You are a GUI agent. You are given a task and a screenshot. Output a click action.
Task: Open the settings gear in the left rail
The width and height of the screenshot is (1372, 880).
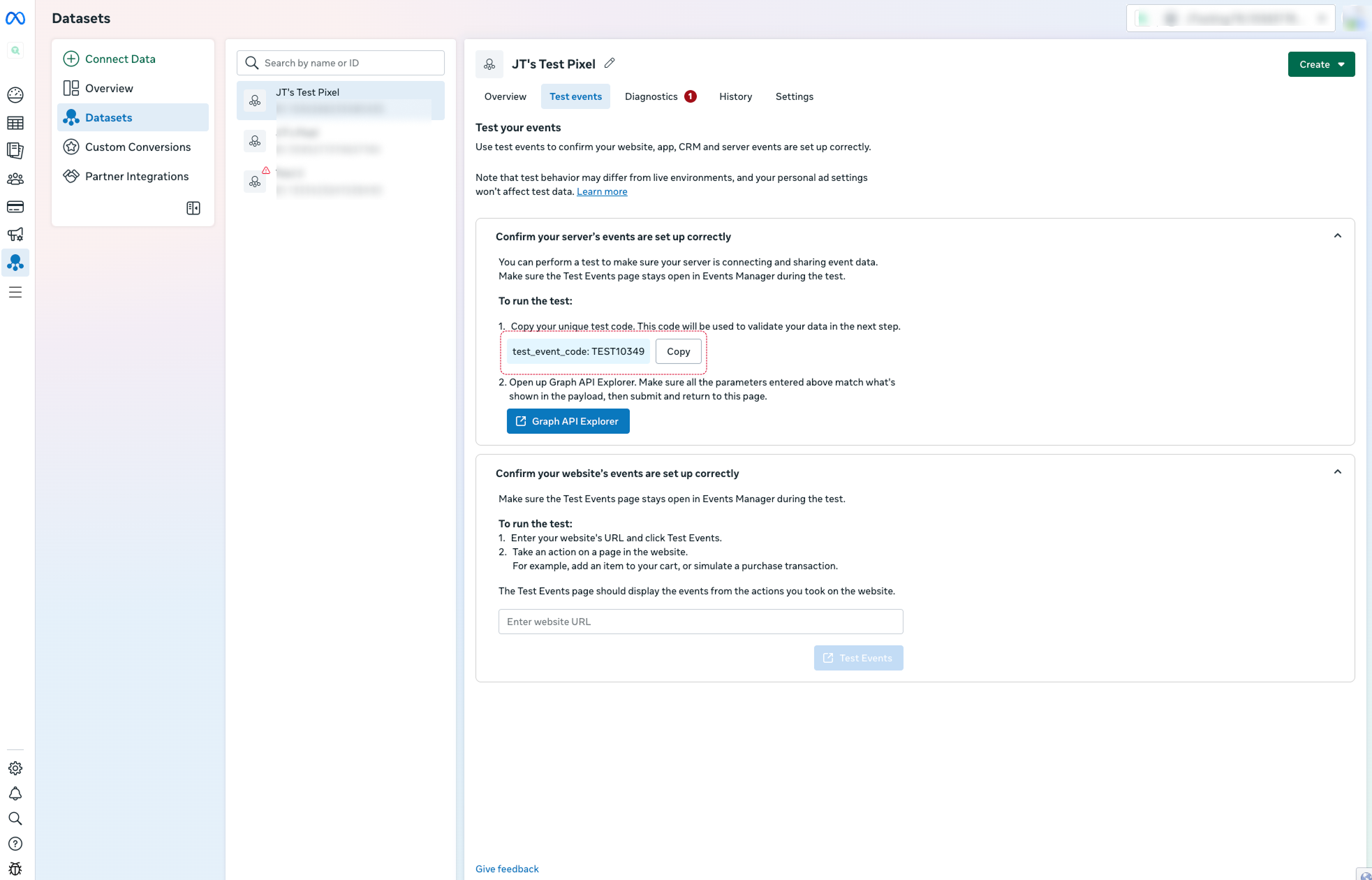[x=15, y=768]
